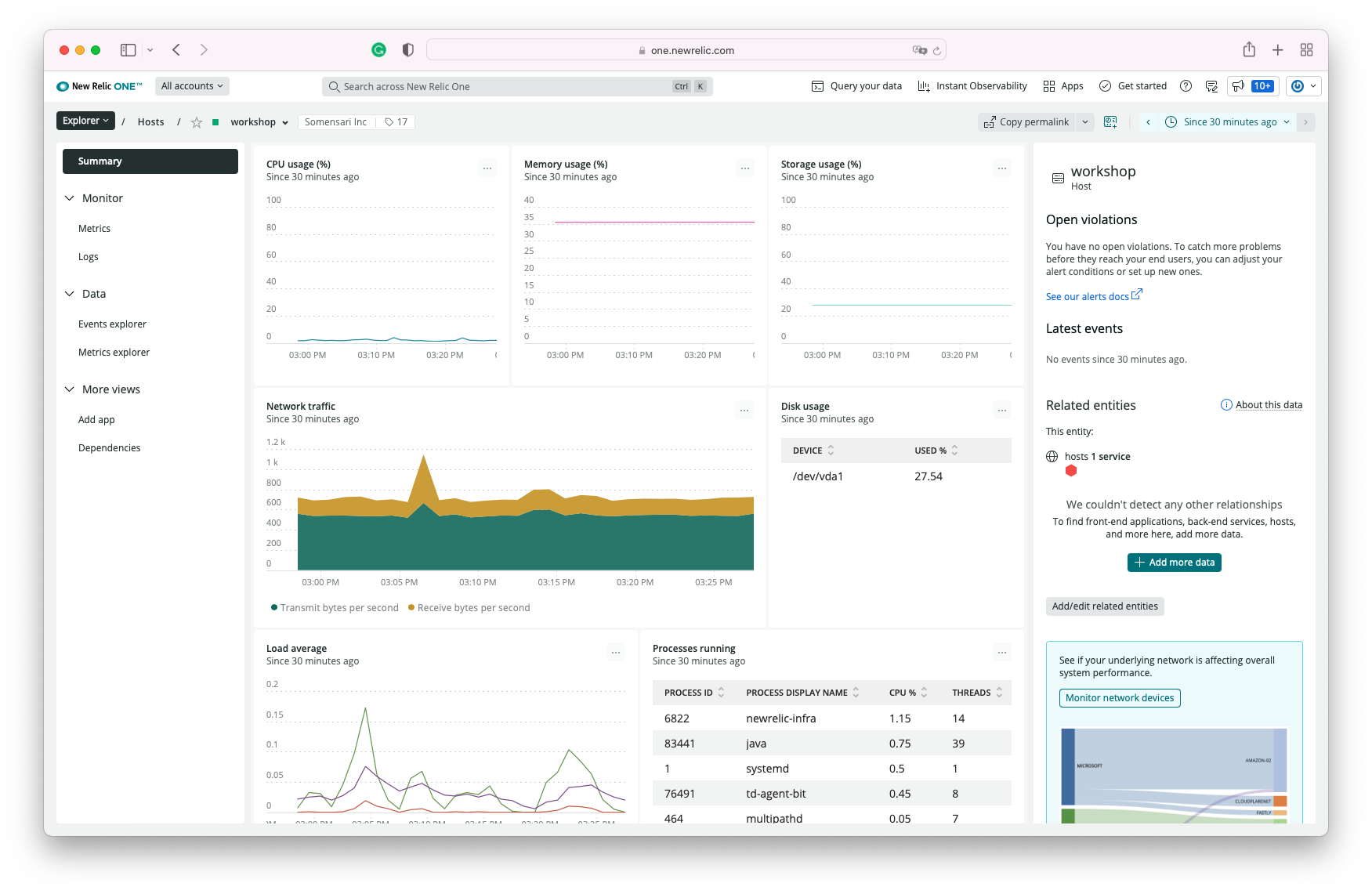Expand the Copy permalink dropdown arrow
The image size is (1372, 894).
point(1084,122)
